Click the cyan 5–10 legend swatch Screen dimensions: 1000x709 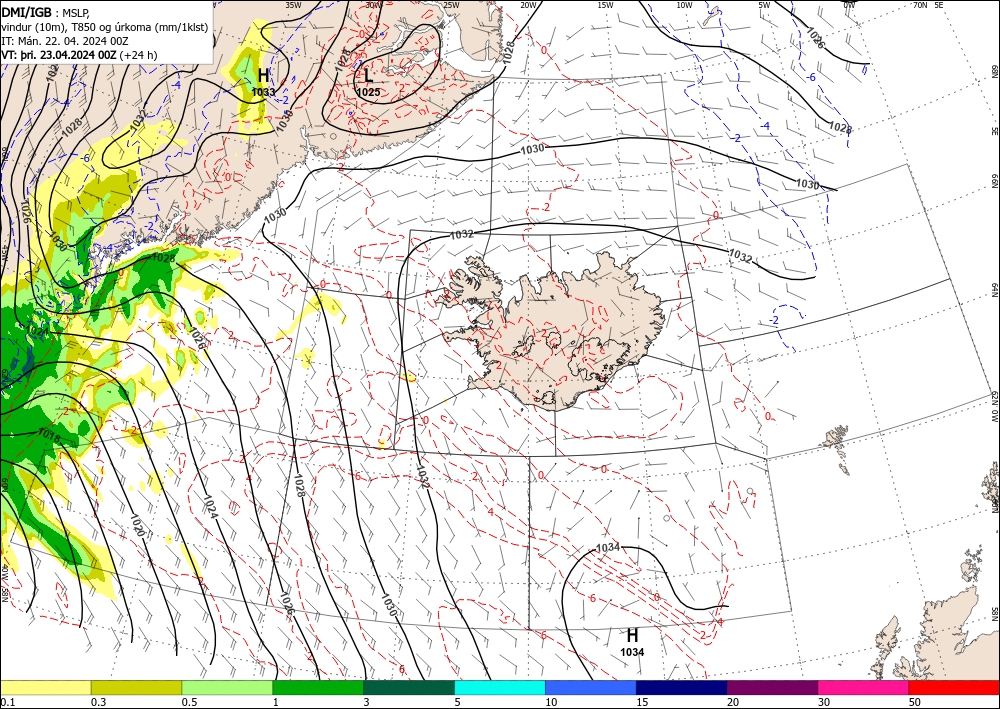pos(500,687)
